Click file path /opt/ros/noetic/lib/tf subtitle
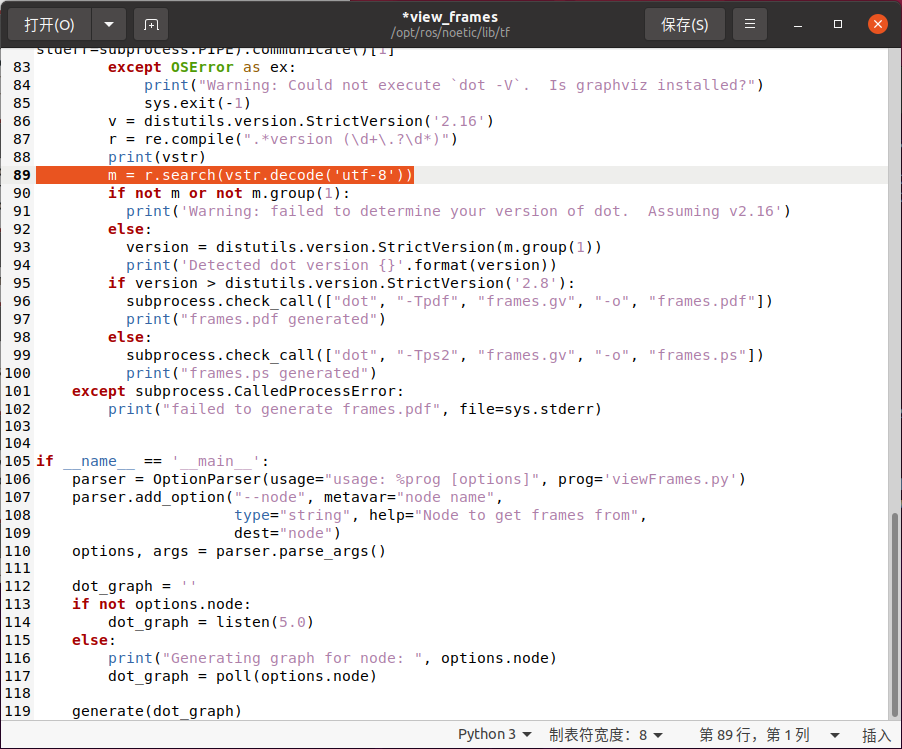This screenshot has height=749, width=902. 450,33
